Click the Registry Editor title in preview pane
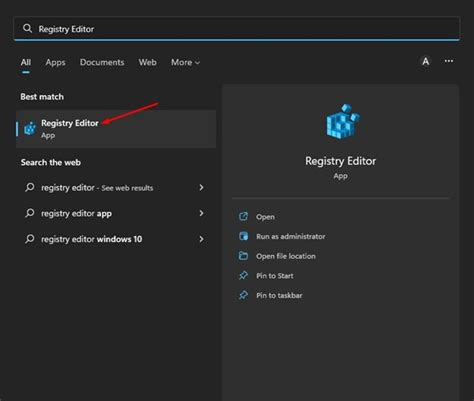 [340, 161]
